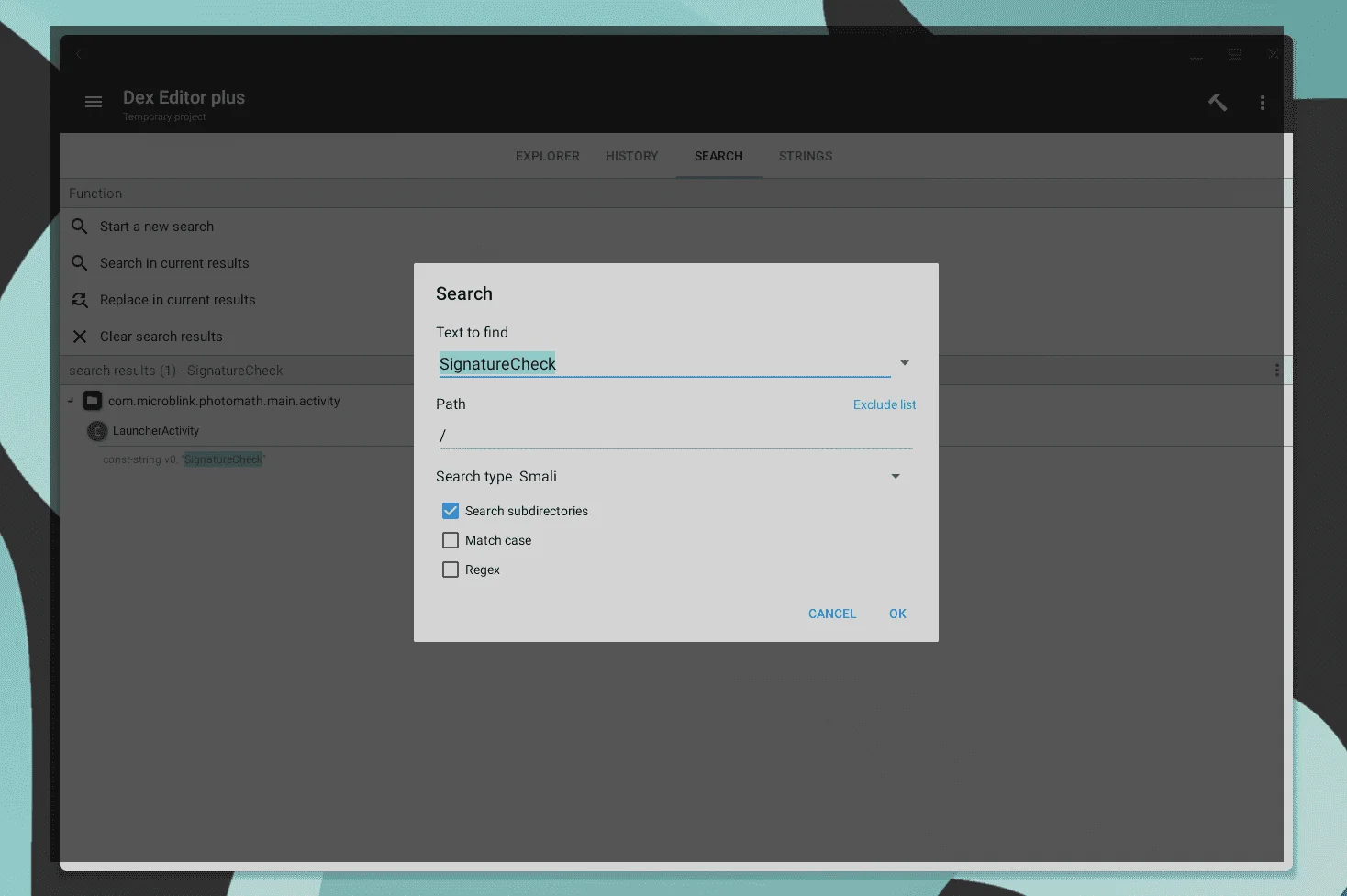The width and height of the screenshot is (1347, 896).
Task: Click Clear search results
Action: pos(161,337)
